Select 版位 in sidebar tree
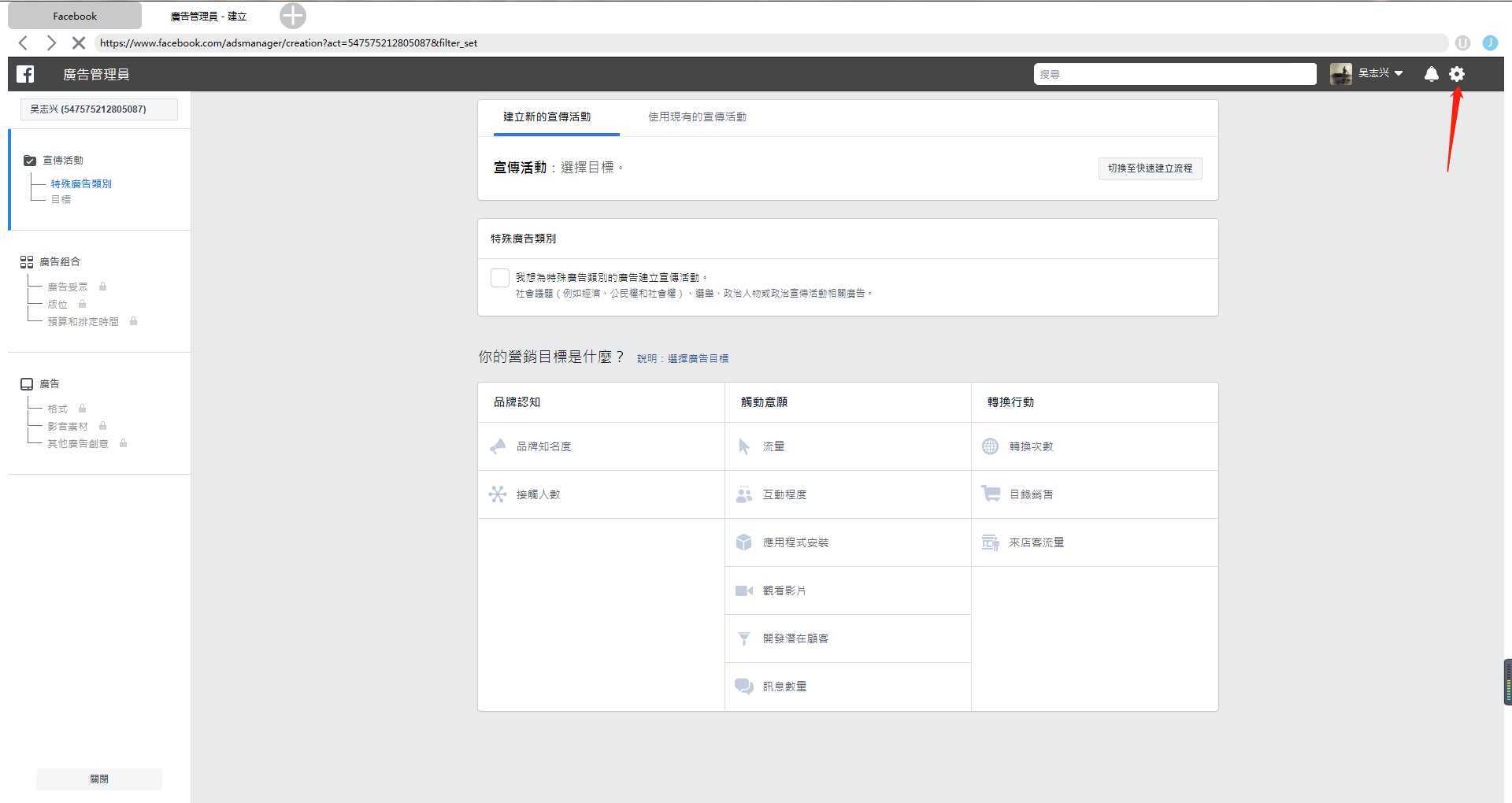The height and width of the screenshot is (803, 1512). 57,305
